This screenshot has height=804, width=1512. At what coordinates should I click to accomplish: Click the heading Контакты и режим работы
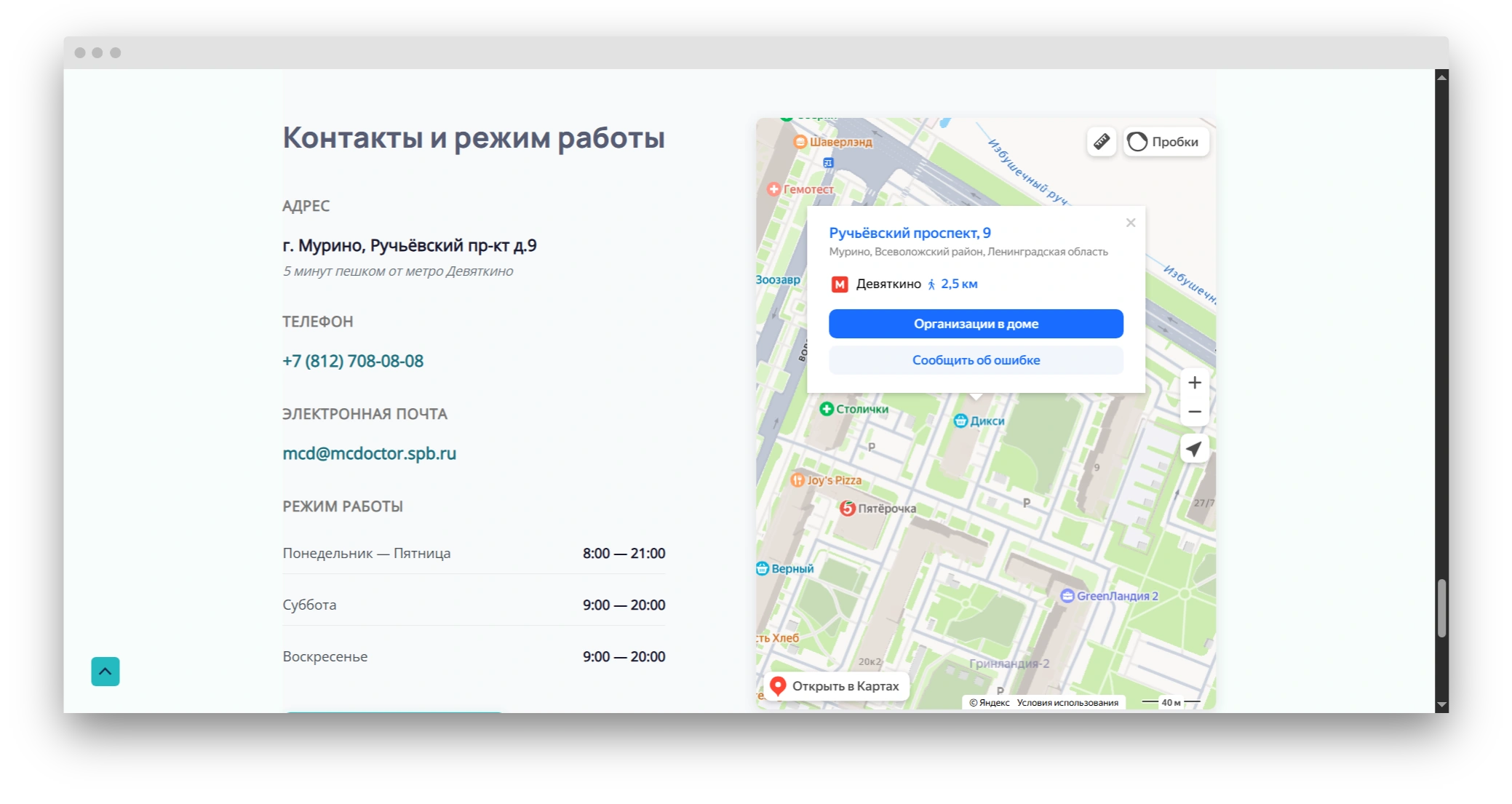tap(474, 138)
